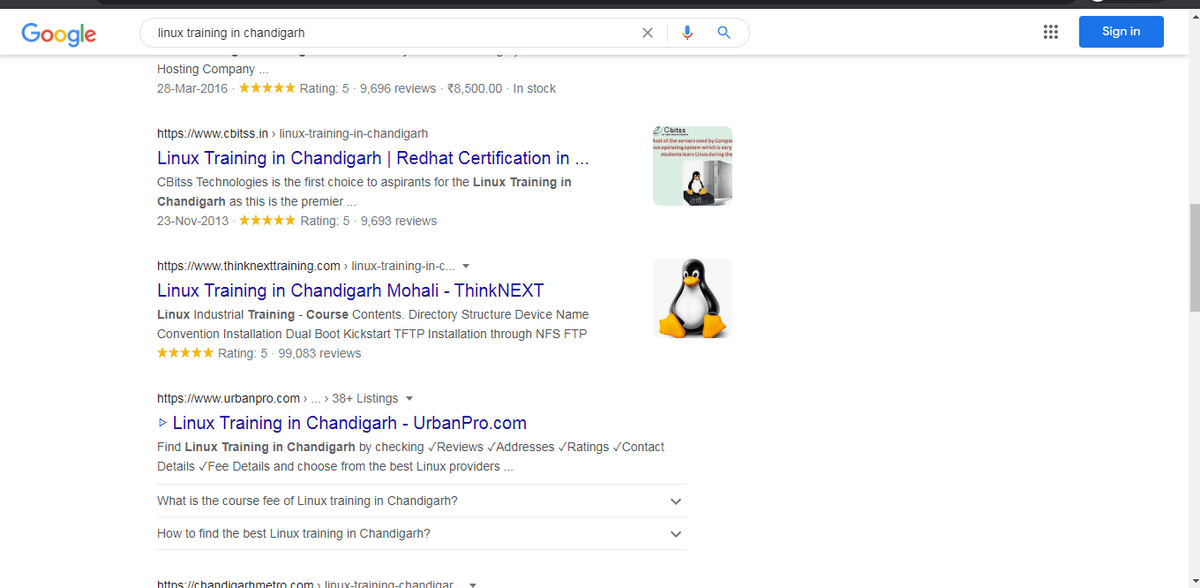Click the '28-Mar-2016' date text
The image size is (1200, 588).
pos(192,89)
